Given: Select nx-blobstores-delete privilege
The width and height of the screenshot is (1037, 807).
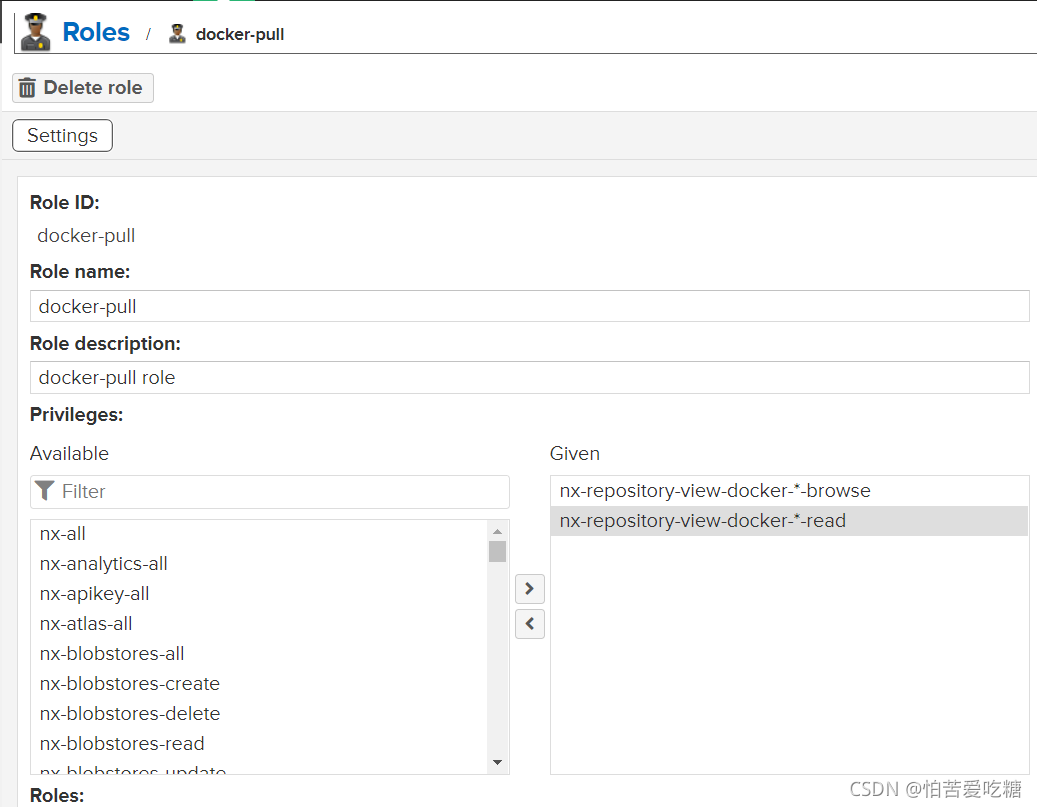Looking at the screenshot, I should pos(259,714).
